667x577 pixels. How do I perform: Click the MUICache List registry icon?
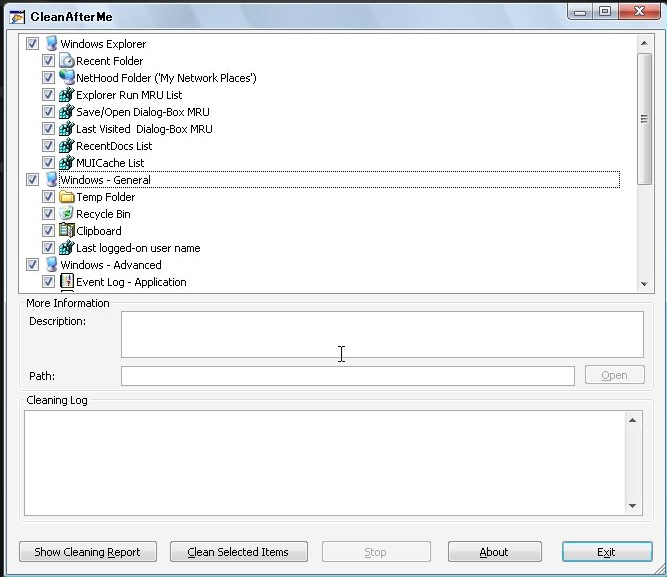coord(67,163)
